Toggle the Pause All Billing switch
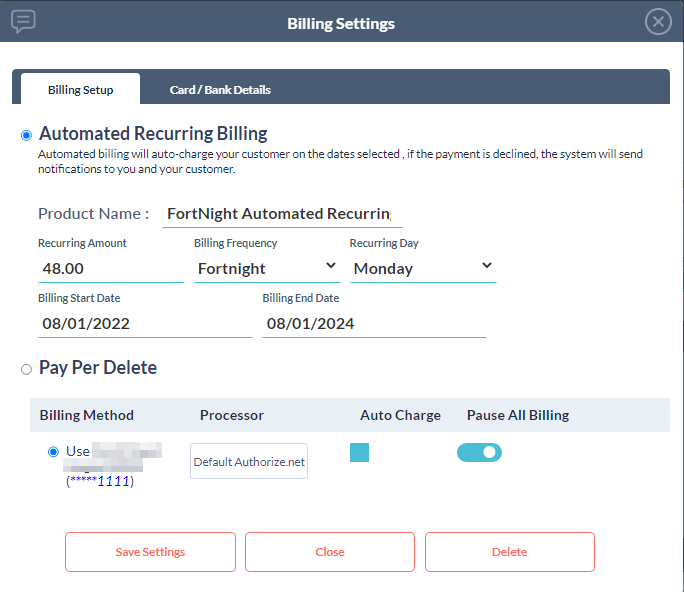Viewport: 684px width, 592px height. (x=479, y=452)
